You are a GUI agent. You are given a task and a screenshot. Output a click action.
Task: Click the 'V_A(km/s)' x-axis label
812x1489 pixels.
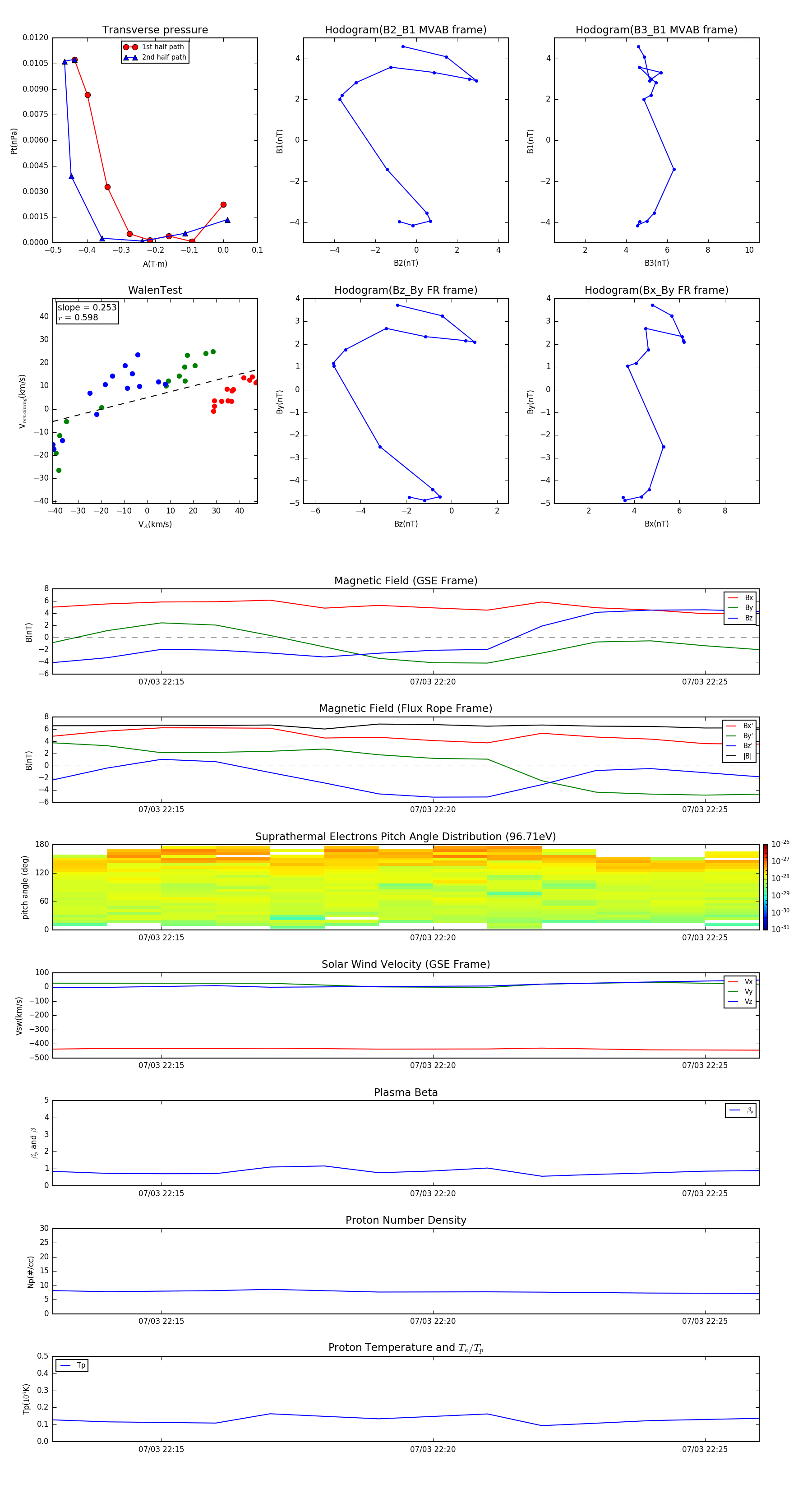[155, 524]
